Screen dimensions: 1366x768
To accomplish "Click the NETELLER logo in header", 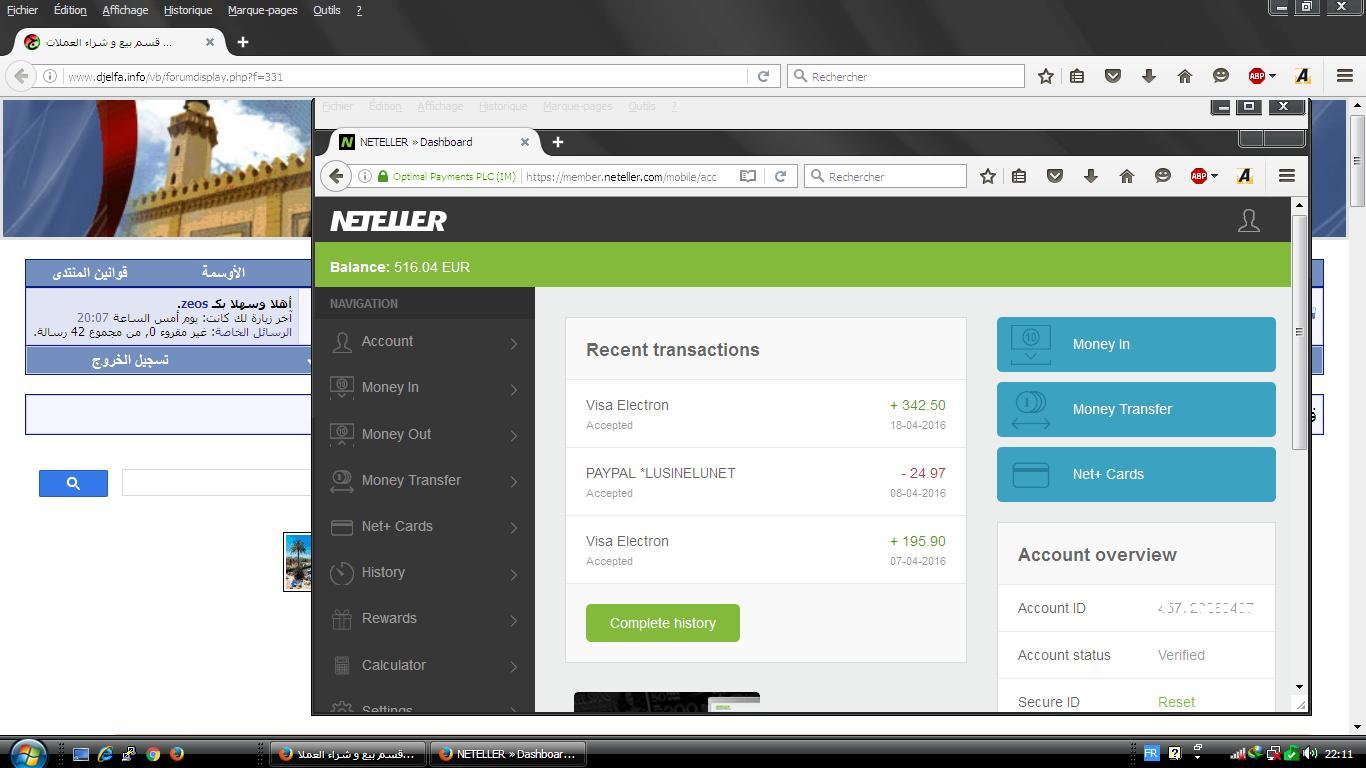I will click(x=388, y=220).
